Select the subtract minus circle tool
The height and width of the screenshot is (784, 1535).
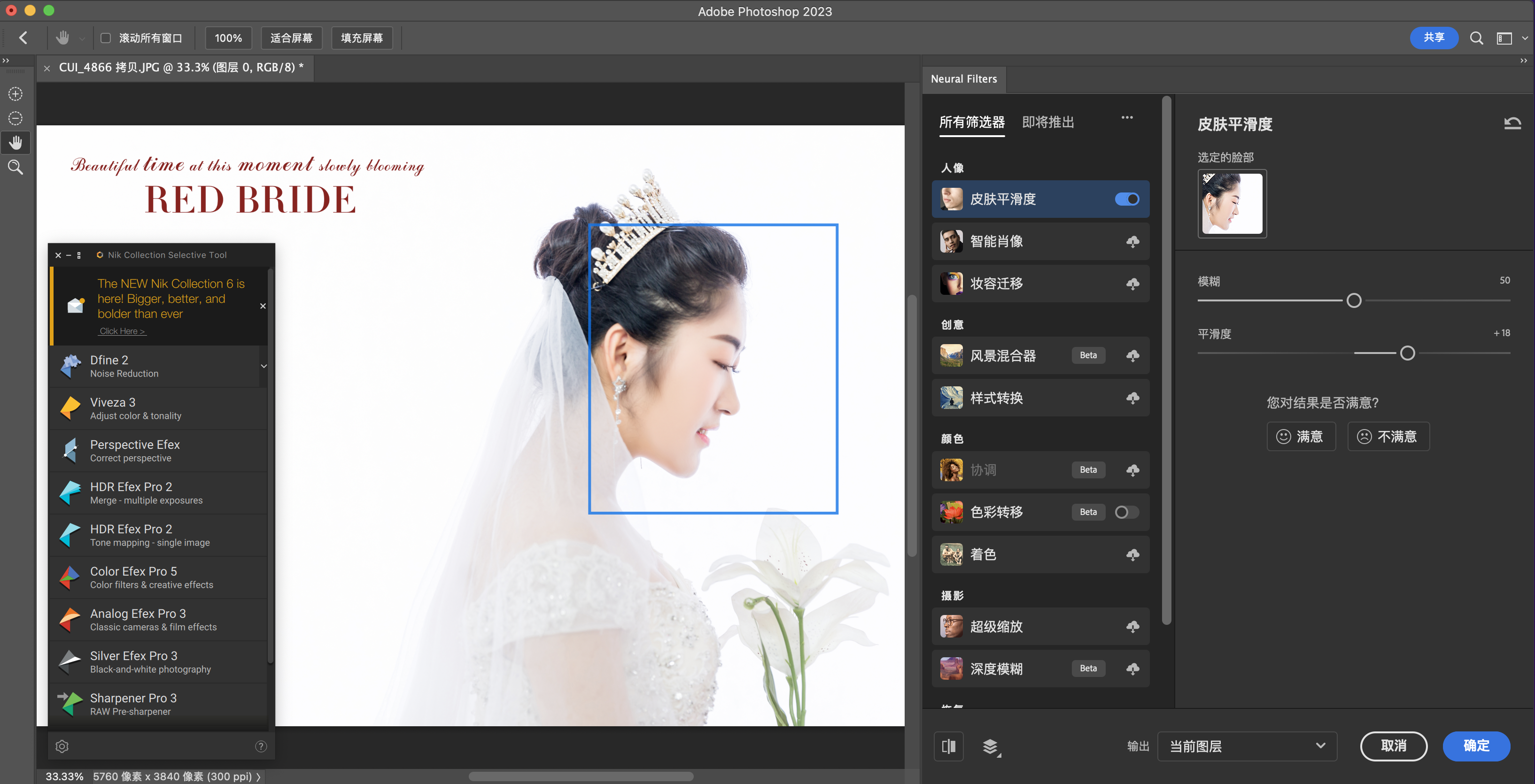point(16,119)
